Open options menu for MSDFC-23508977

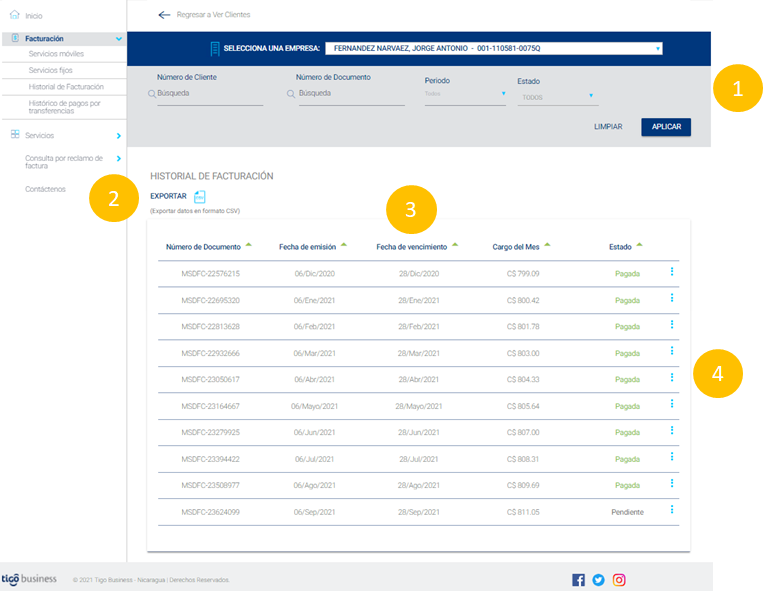coord(672,483)
